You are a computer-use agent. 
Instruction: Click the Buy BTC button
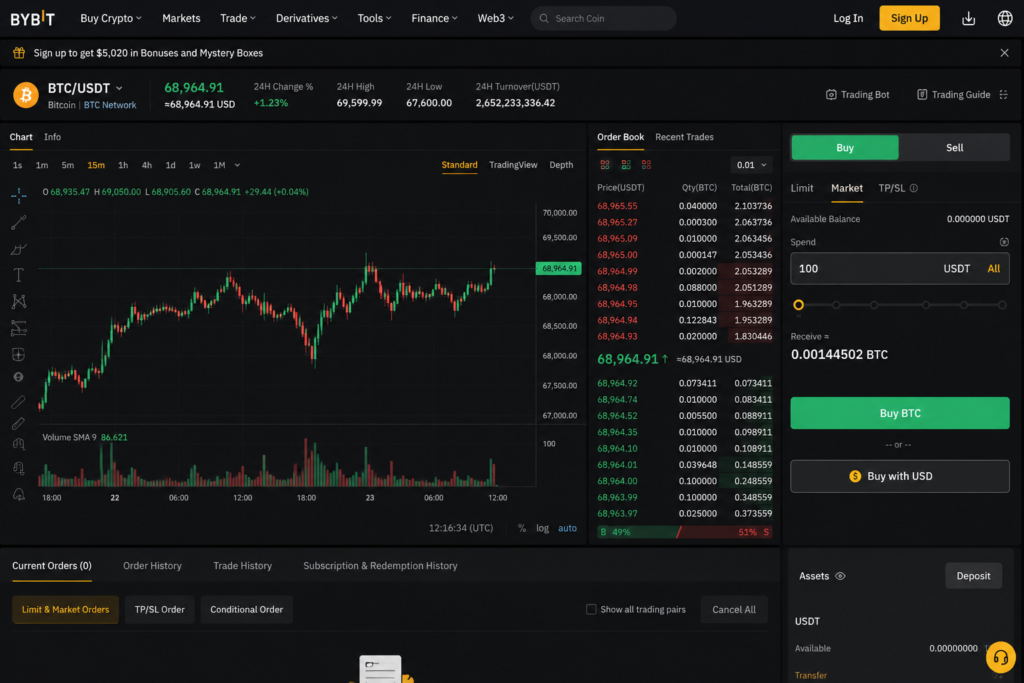(x=899, y=413)
